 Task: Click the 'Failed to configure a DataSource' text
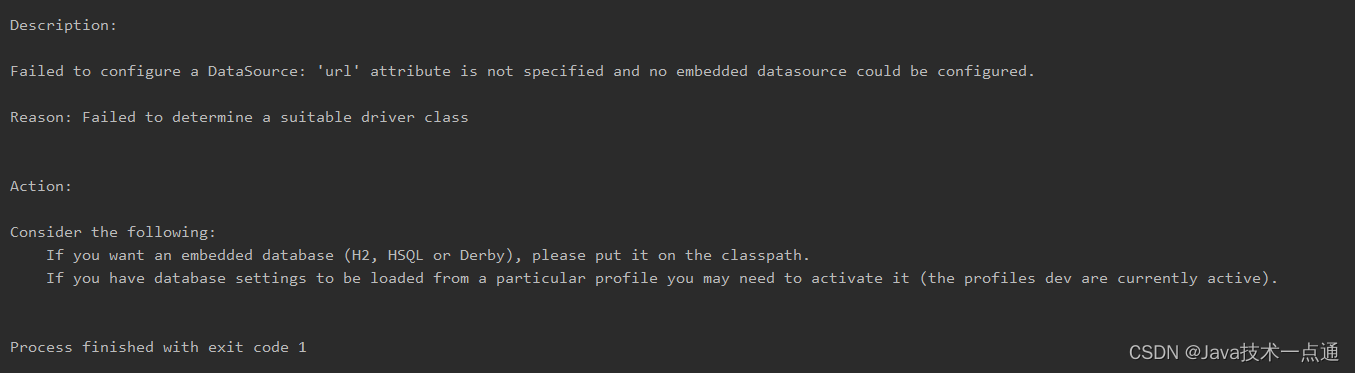(154, 71)
